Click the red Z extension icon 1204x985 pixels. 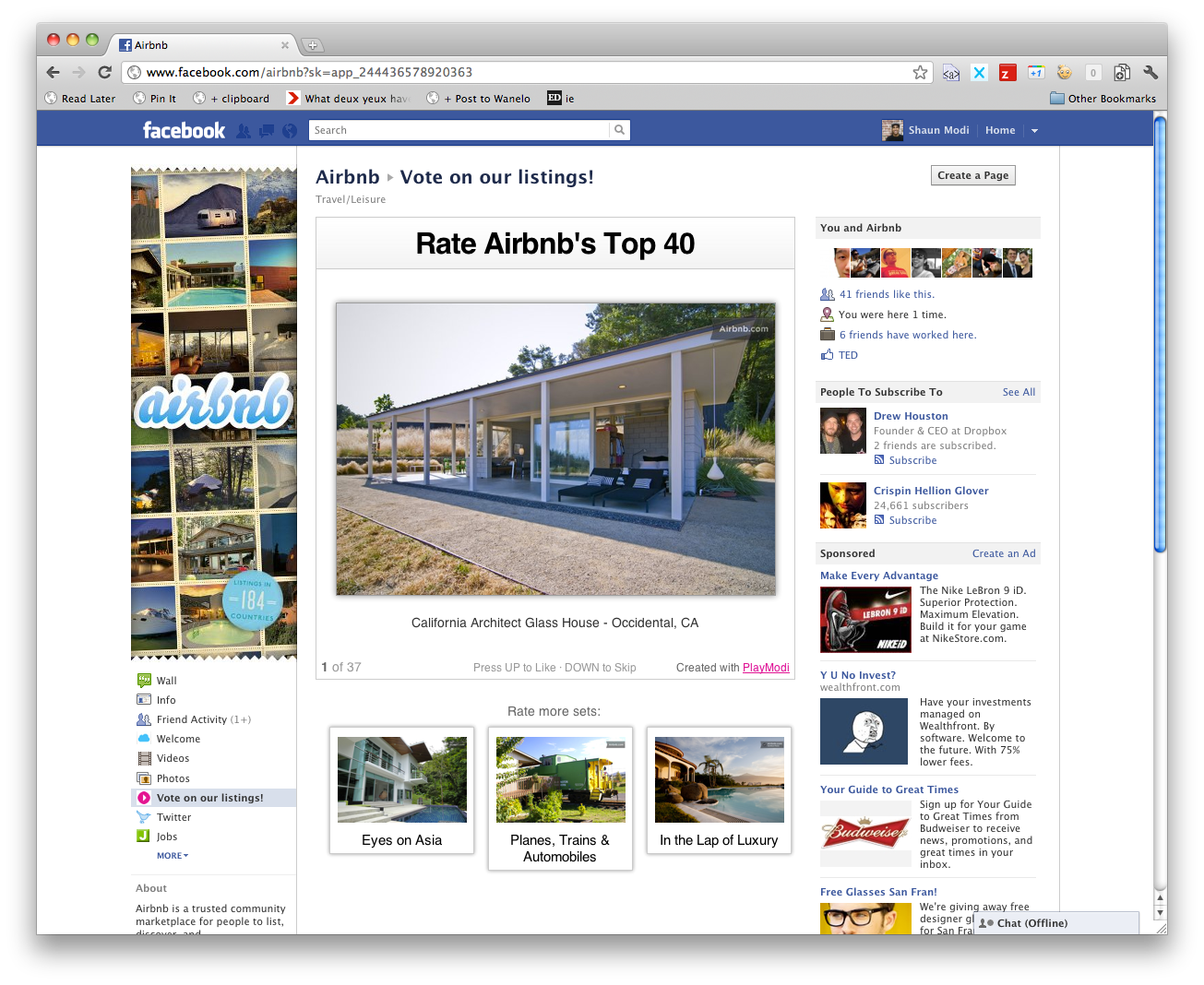tap(1007, 73)
